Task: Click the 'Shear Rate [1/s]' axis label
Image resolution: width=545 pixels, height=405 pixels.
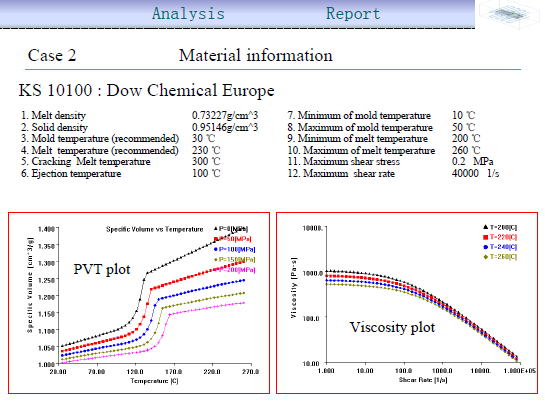Action: click(x=423, y=380)
